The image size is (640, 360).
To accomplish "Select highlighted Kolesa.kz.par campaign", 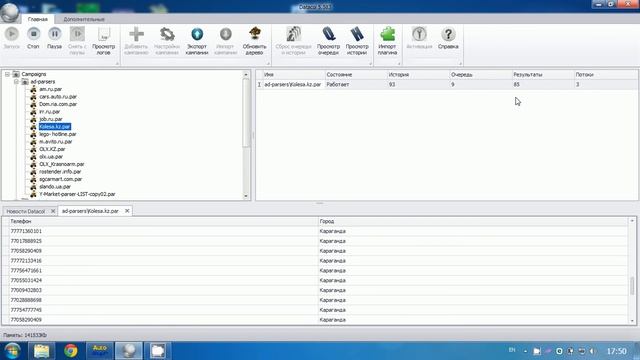I will pyautogui.click(x=55, y=127).
